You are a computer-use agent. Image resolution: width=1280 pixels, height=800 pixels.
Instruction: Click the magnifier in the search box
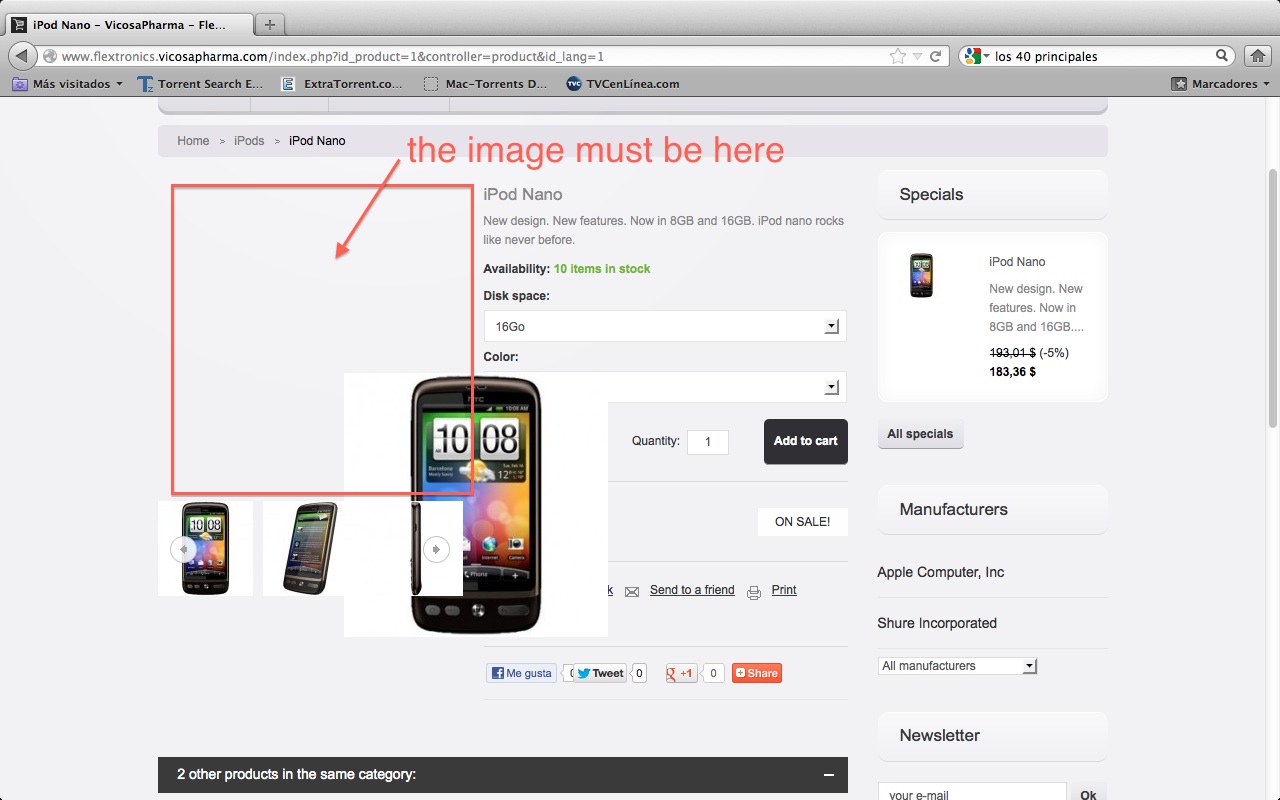click(1222, 56)
